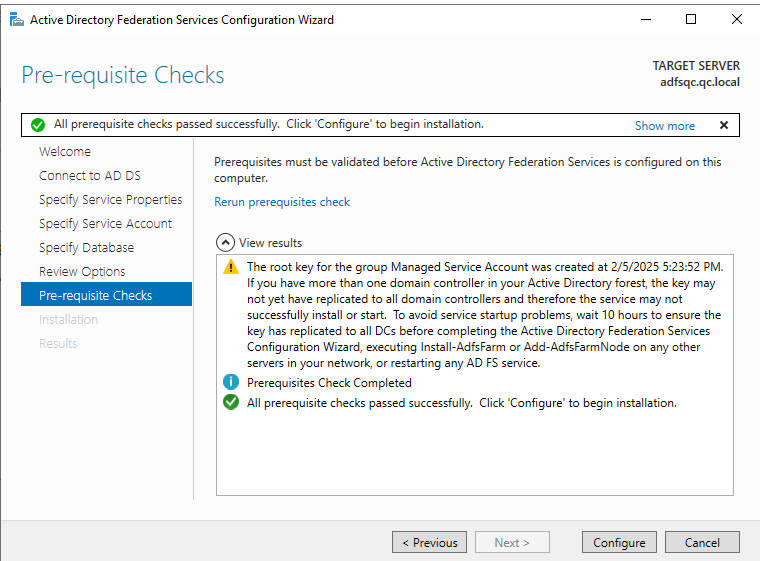Click the AD FS wizard title bar icon
This screenshot has height=561, width=760.
(16, 19)
